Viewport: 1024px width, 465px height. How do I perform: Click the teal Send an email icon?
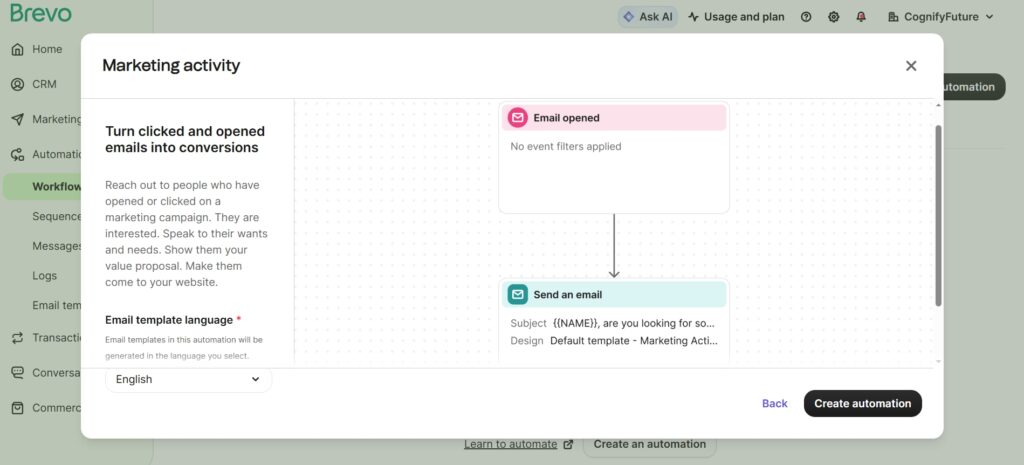518,295
